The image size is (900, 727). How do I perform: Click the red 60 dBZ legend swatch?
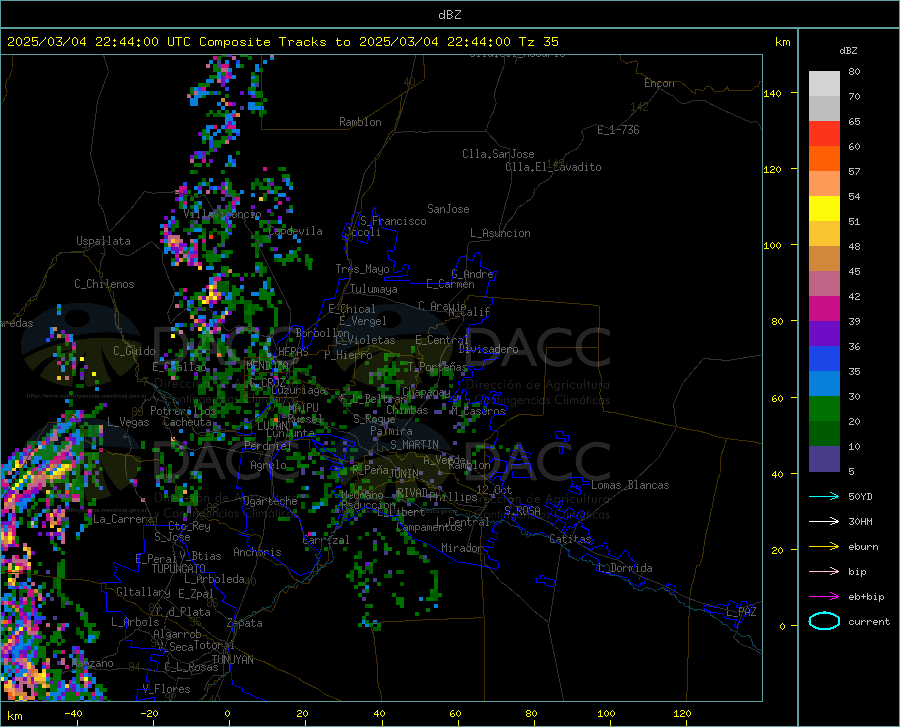tap(824, 134)
